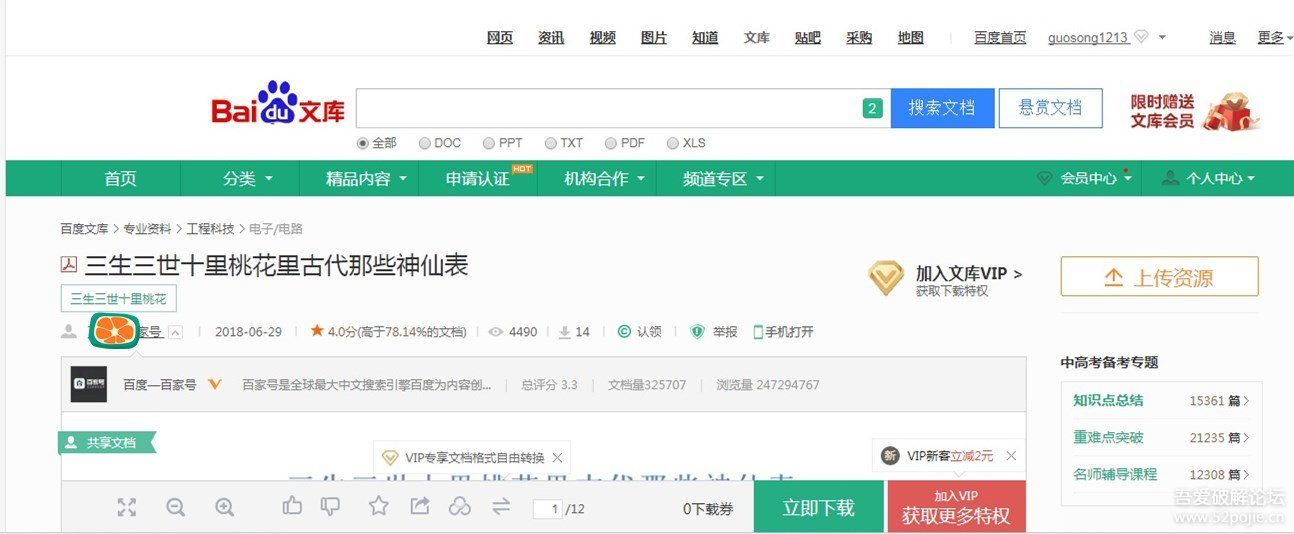Click the cloud save icon

click(459, 507)
